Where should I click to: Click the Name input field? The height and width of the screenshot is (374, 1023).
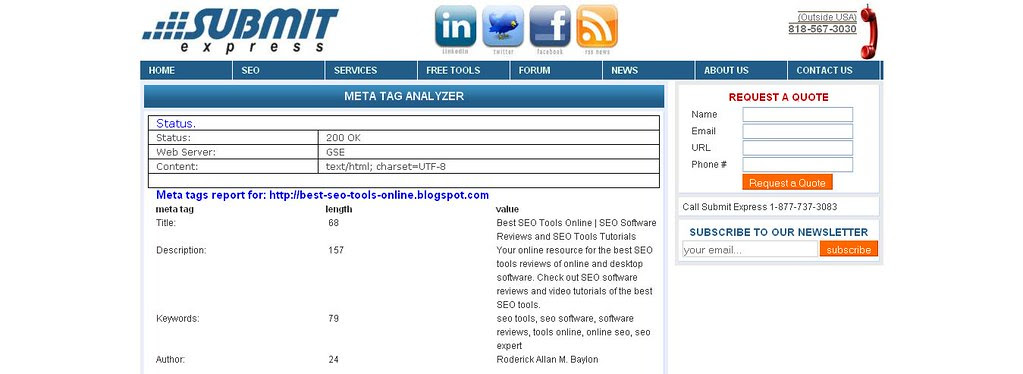click(x=797, y=115)
